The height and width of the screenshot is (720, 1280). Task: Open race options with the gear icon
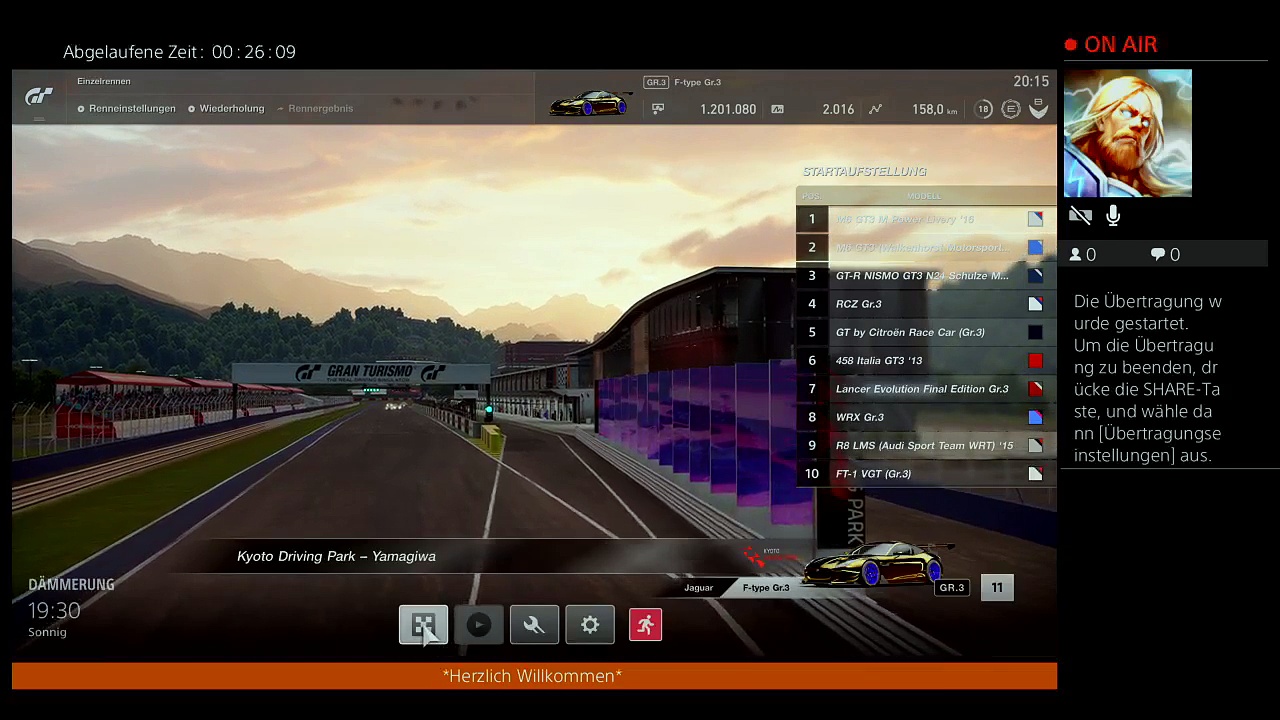coord(590,625)
